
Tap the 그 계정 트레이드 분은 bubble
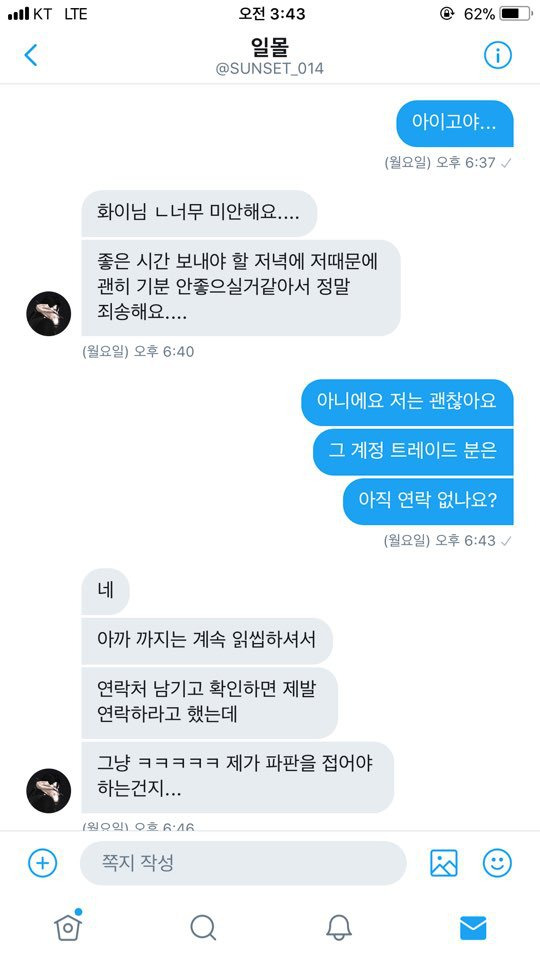pos(413,451)
